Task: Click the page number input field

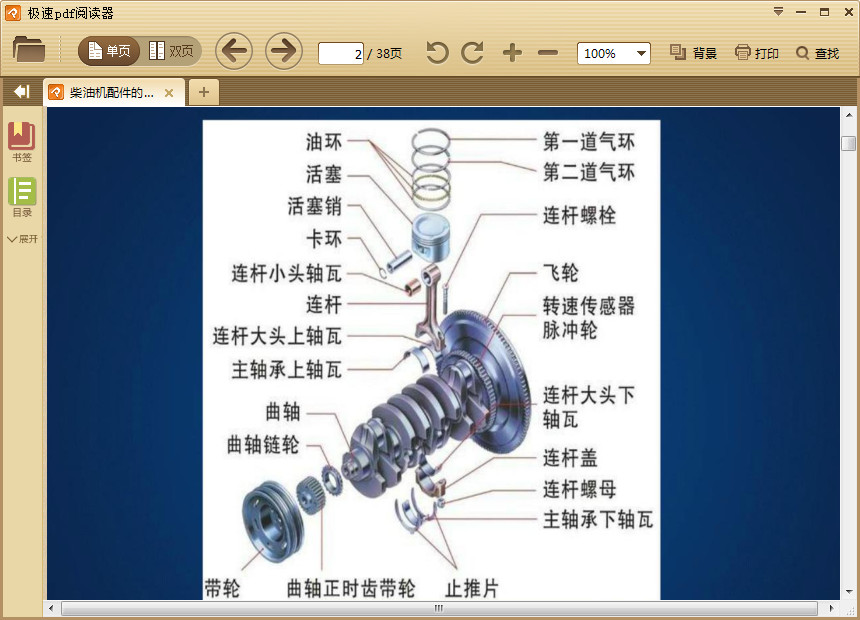Action: 341,53
